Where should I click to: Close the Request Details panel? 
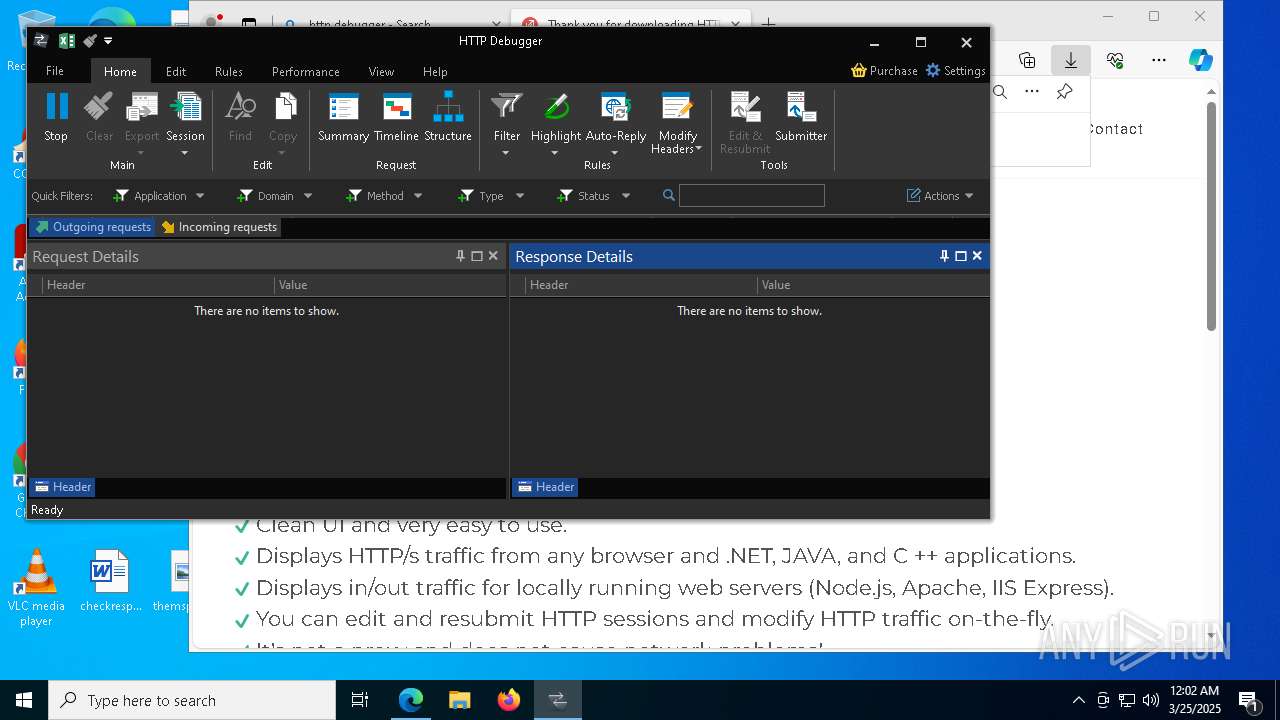[x=493, y=256]
